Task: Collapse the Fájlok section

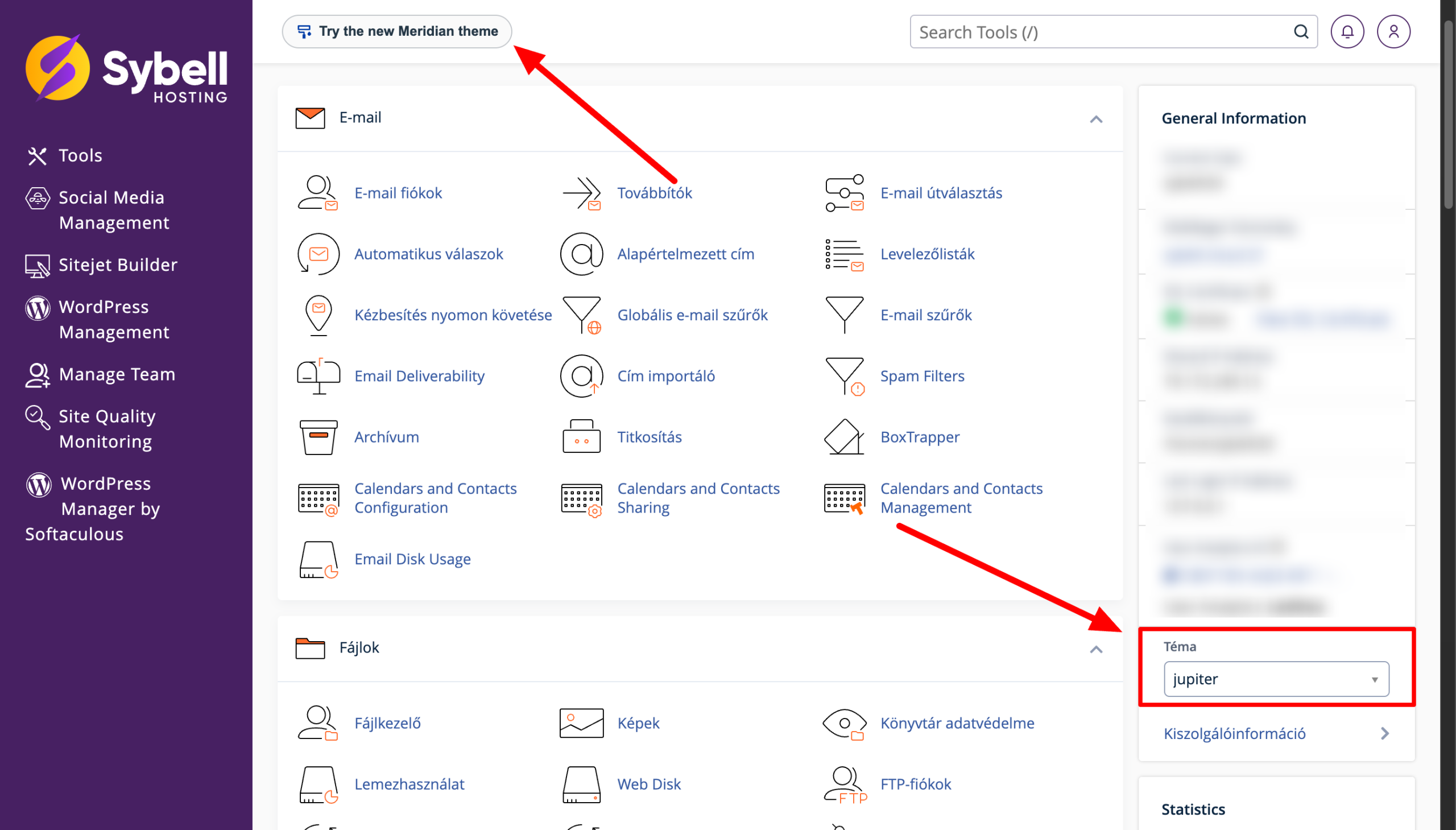Action: (1096, 649)
